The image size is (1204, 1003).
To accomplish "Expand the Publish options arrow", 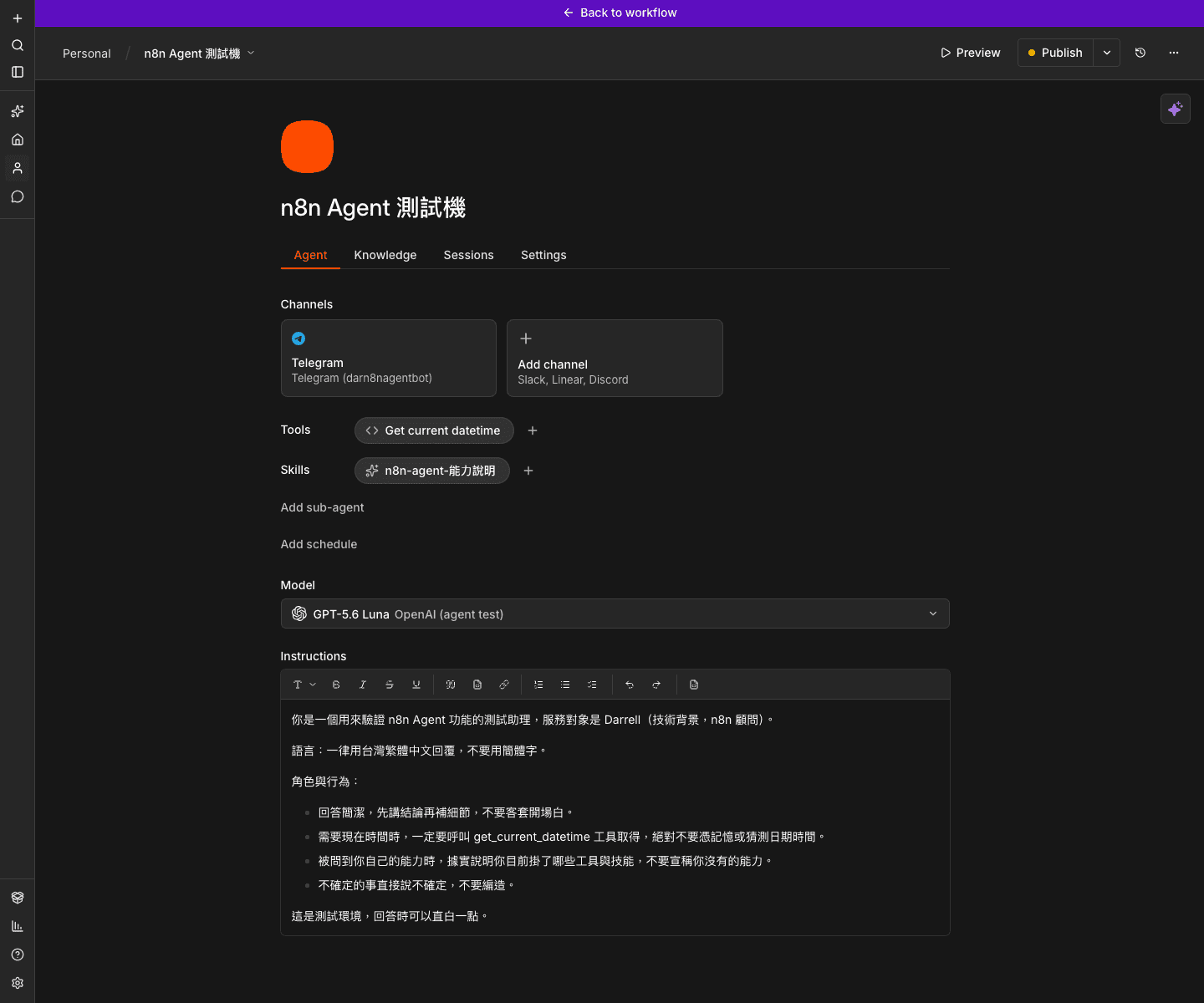I will 1107,53.
